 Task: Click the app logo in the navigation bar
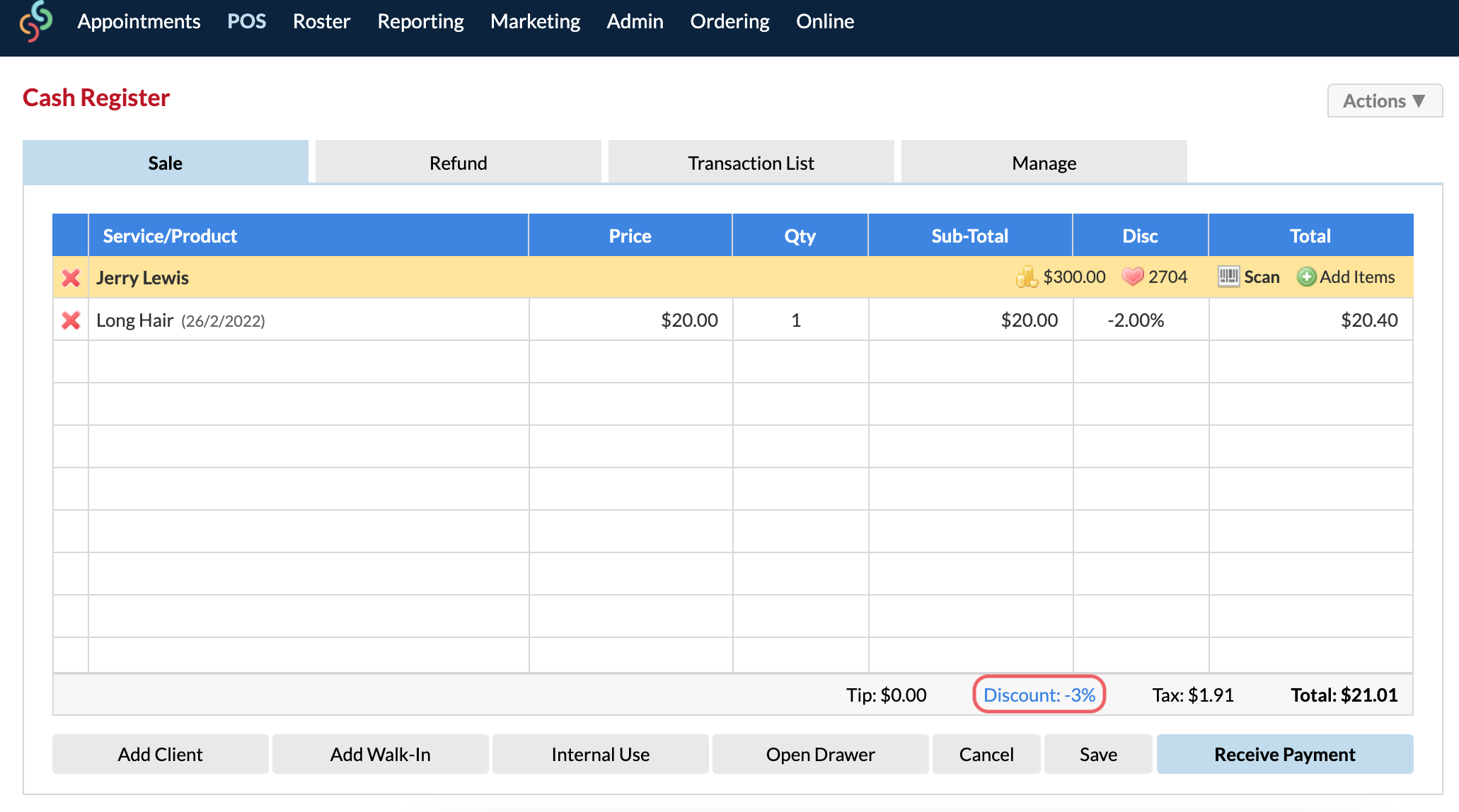click(x=36, y=21)
